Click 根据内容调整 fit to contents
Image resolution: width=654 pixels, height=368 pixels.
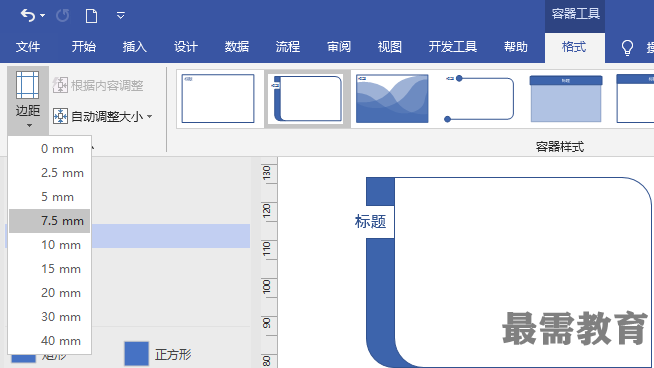tap(98, 85)
